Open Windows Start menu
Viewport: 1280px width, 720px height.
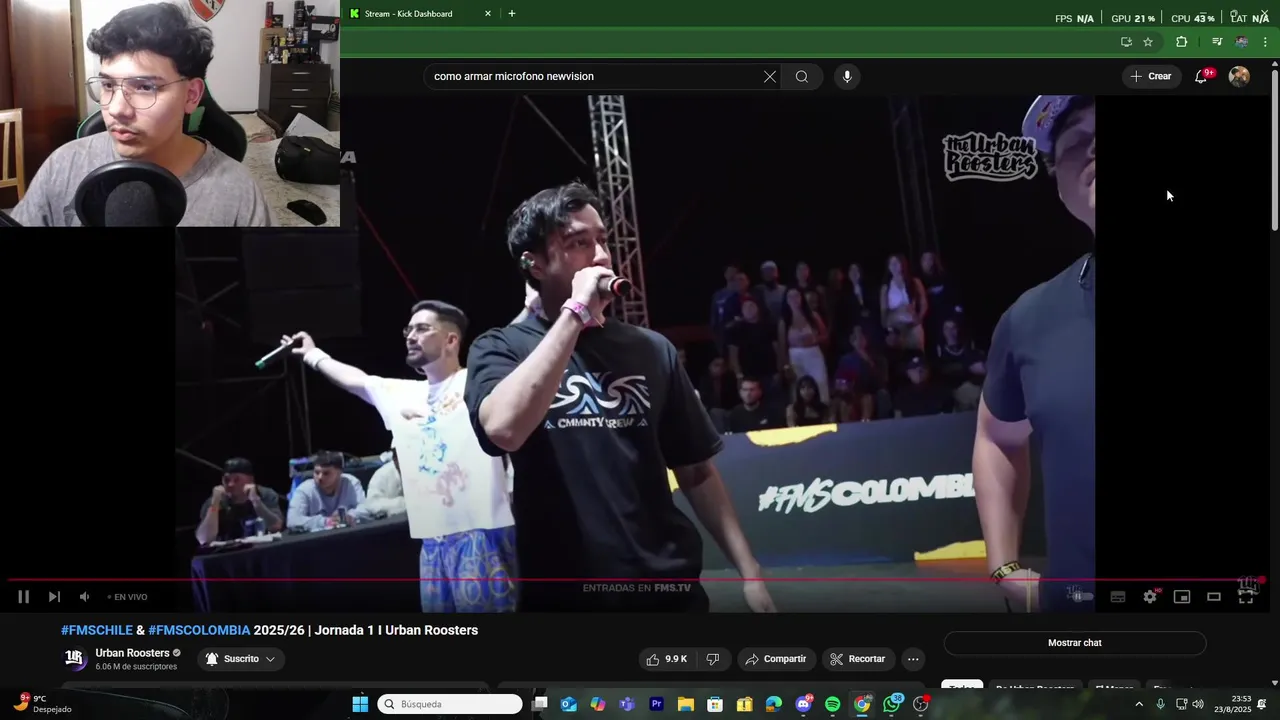click(360, 704)
